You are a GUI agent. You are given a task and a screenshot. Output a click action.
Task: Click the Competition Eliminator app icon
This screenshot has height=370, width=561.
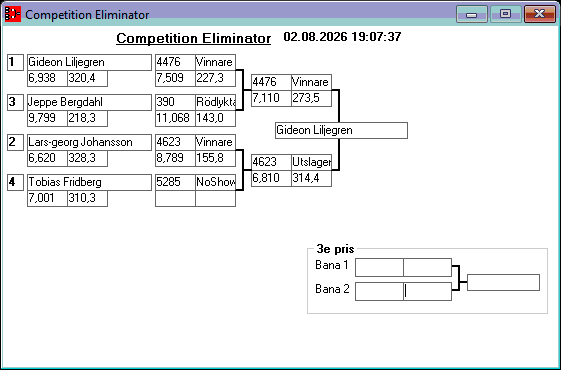coord(13,14)
